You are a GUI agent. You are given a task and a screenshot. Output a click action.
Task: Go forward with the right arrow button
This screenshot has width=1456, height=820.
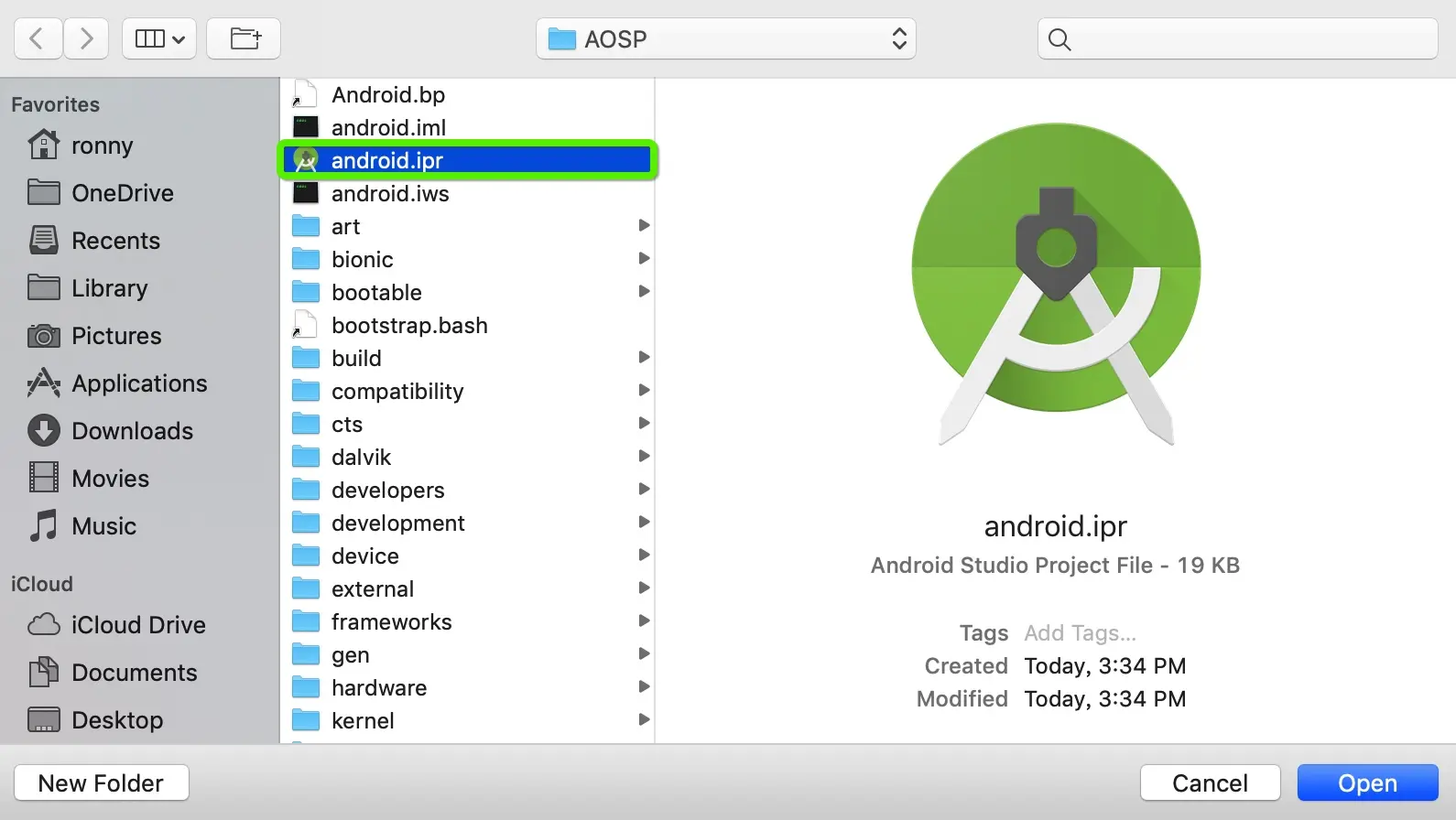pos(86,38)
